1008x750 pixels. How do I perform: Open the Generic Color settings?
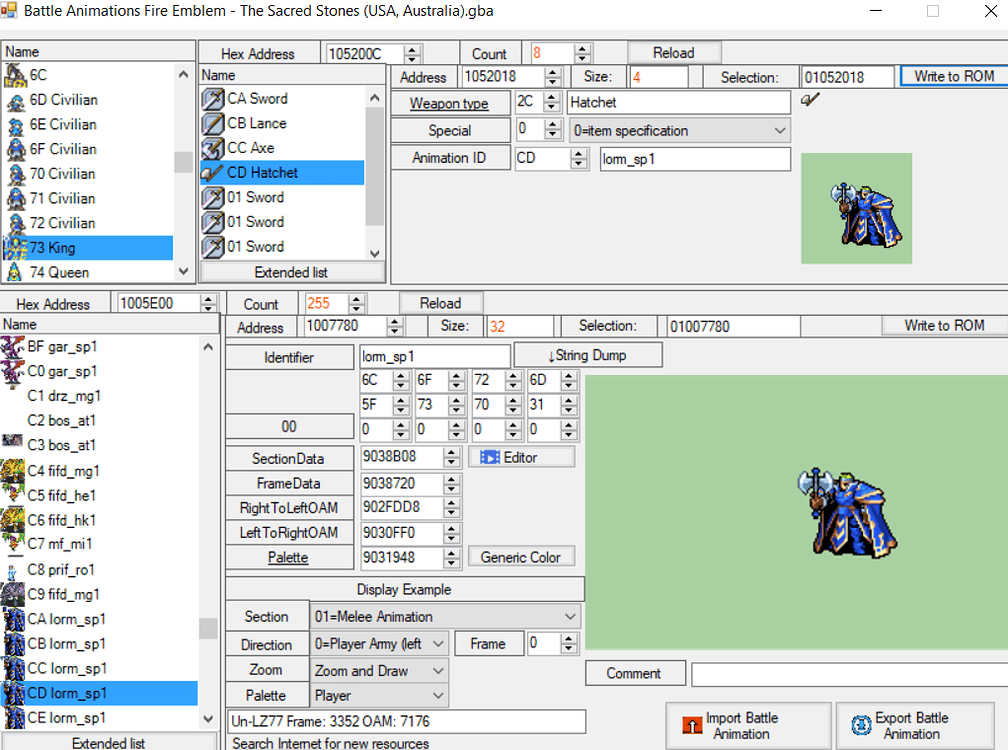click(521, 556)
